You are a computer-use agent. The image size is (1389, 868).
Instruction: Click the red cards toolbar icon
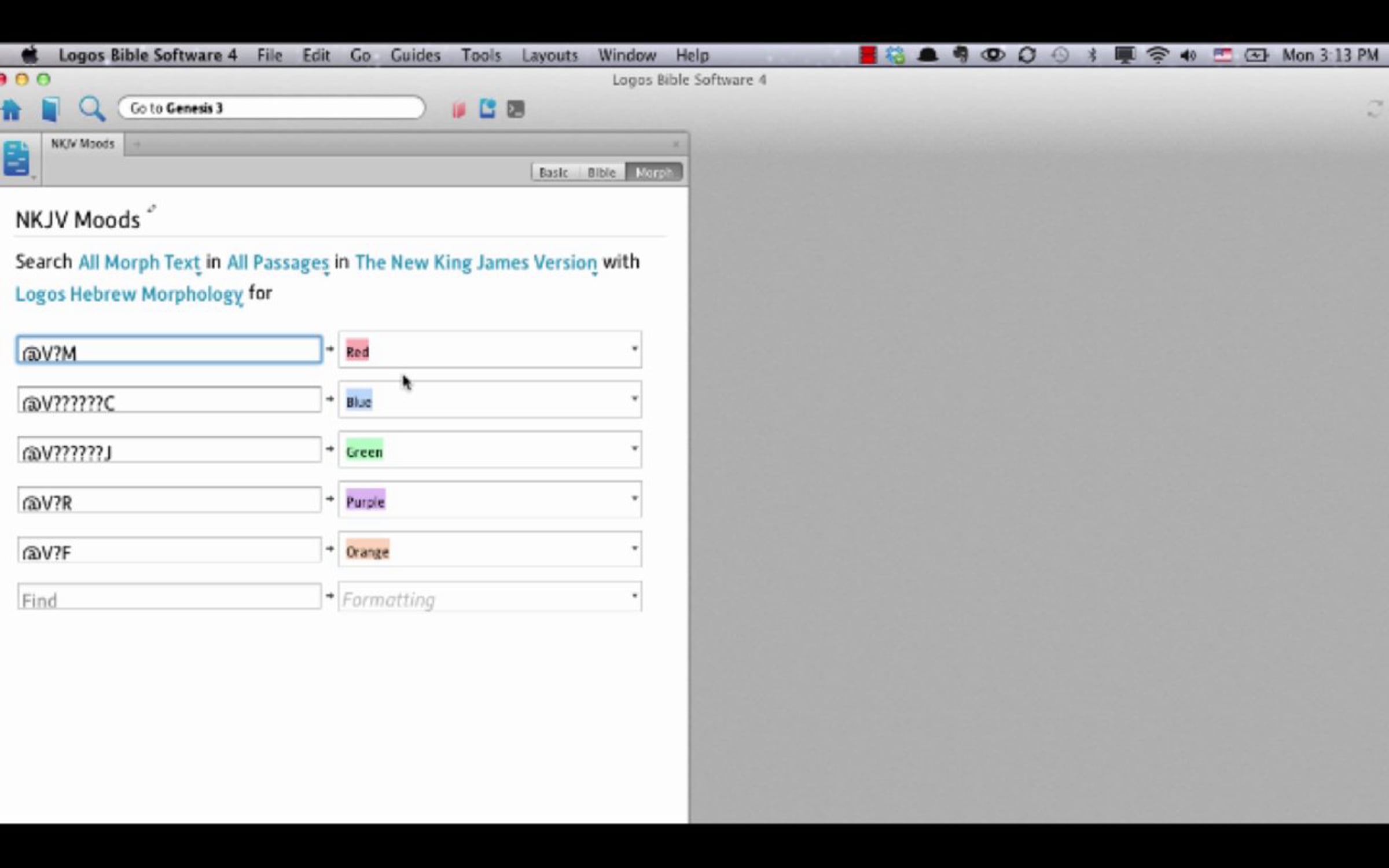coord(458,109)
